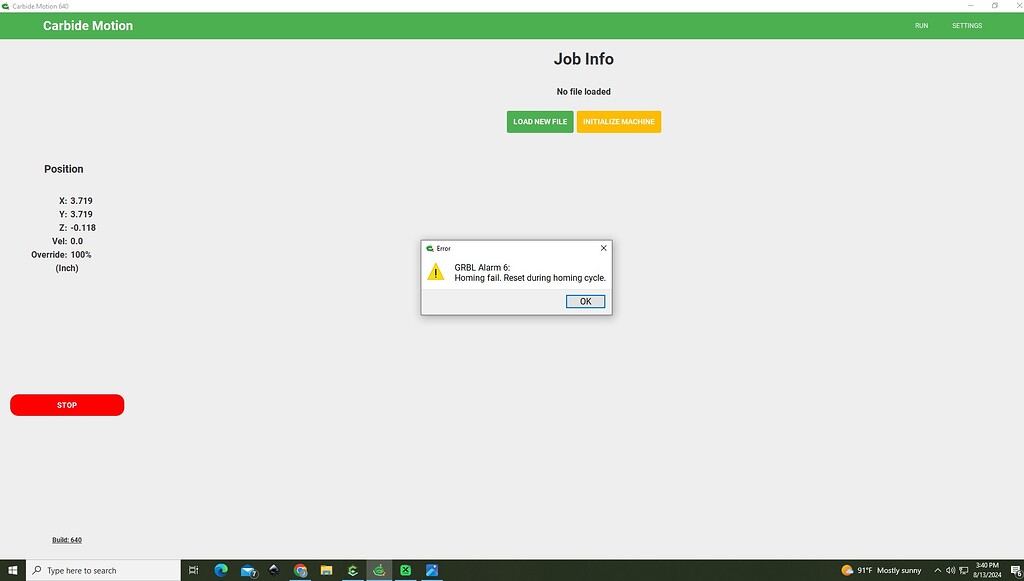Open the Settings tab in the header
The width and height of the screenshot is (1024, 581).
966,26
